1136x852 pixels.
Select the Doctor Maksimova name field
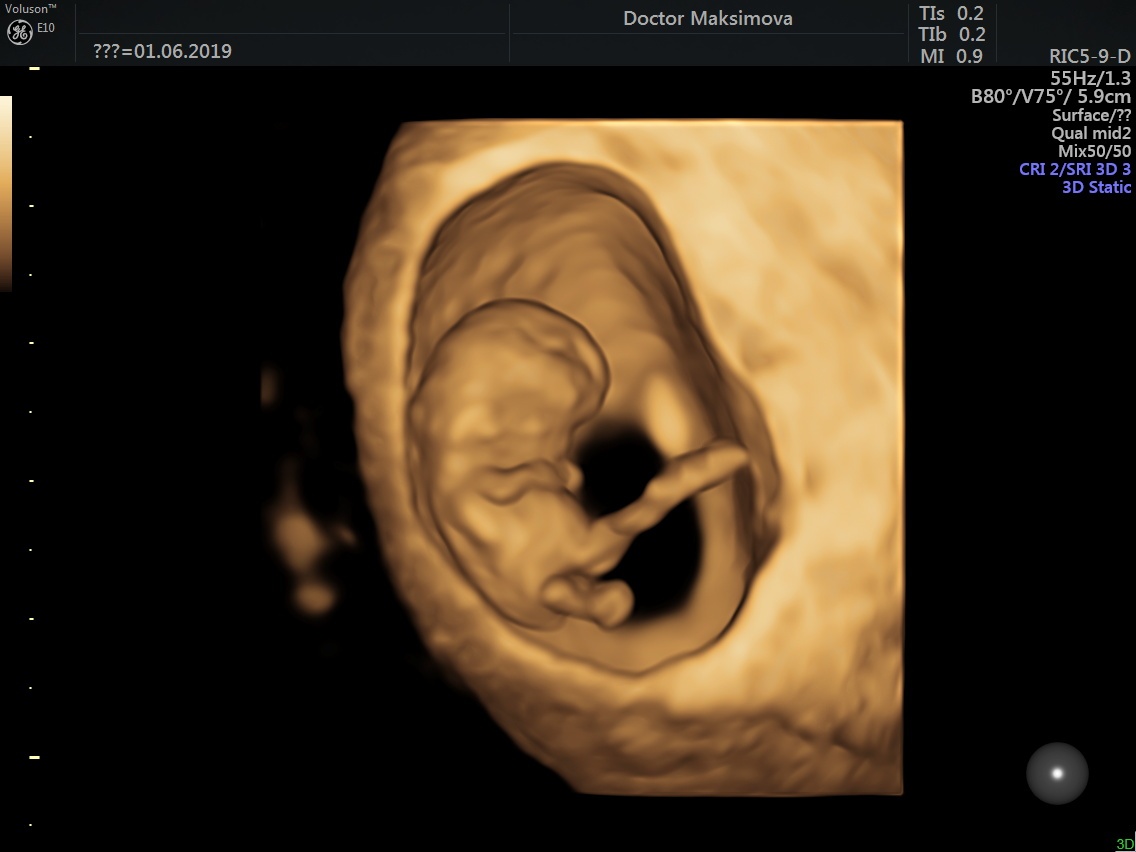tap(708, 19)
